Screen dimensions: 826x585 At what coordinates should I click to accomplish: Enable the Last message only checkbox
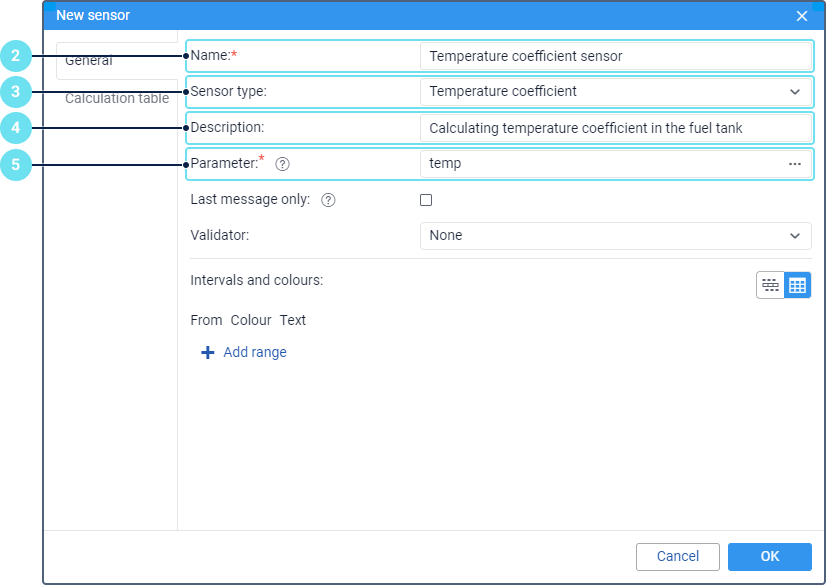[426, 200]
